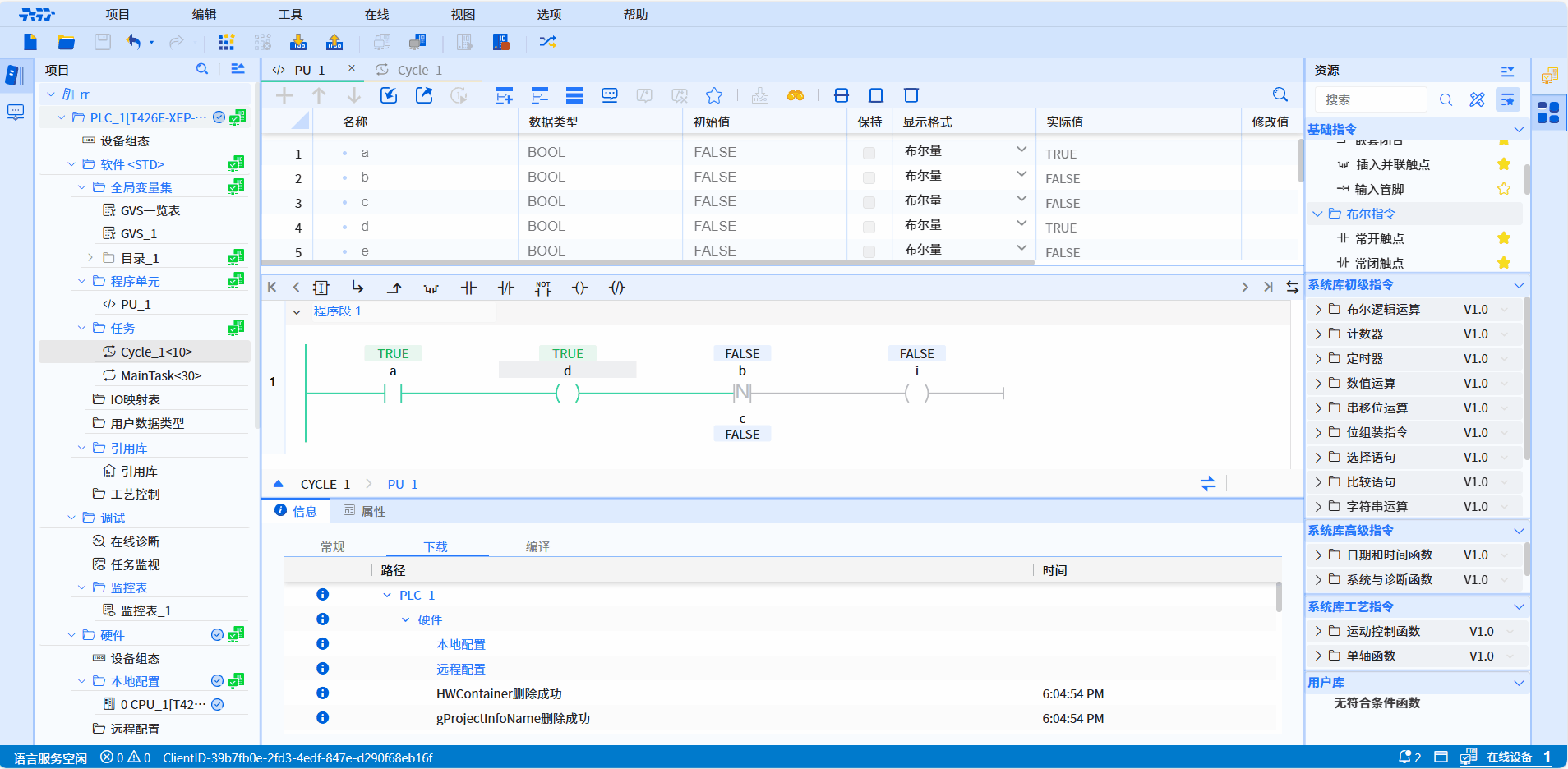Insert a NOT contact in ladder toolbar
Image resolution: width=1568 pixels, height=769 pixels.
[543, 288]
